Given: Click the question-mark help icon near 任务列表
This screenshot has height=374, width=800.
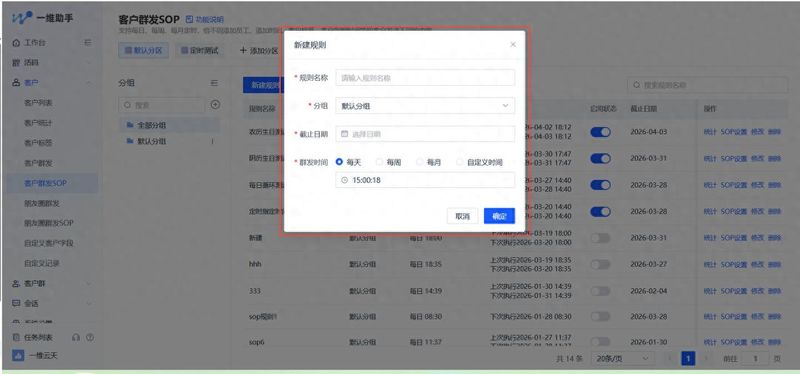Looking at the screenshot, I should tap(90, 337).
